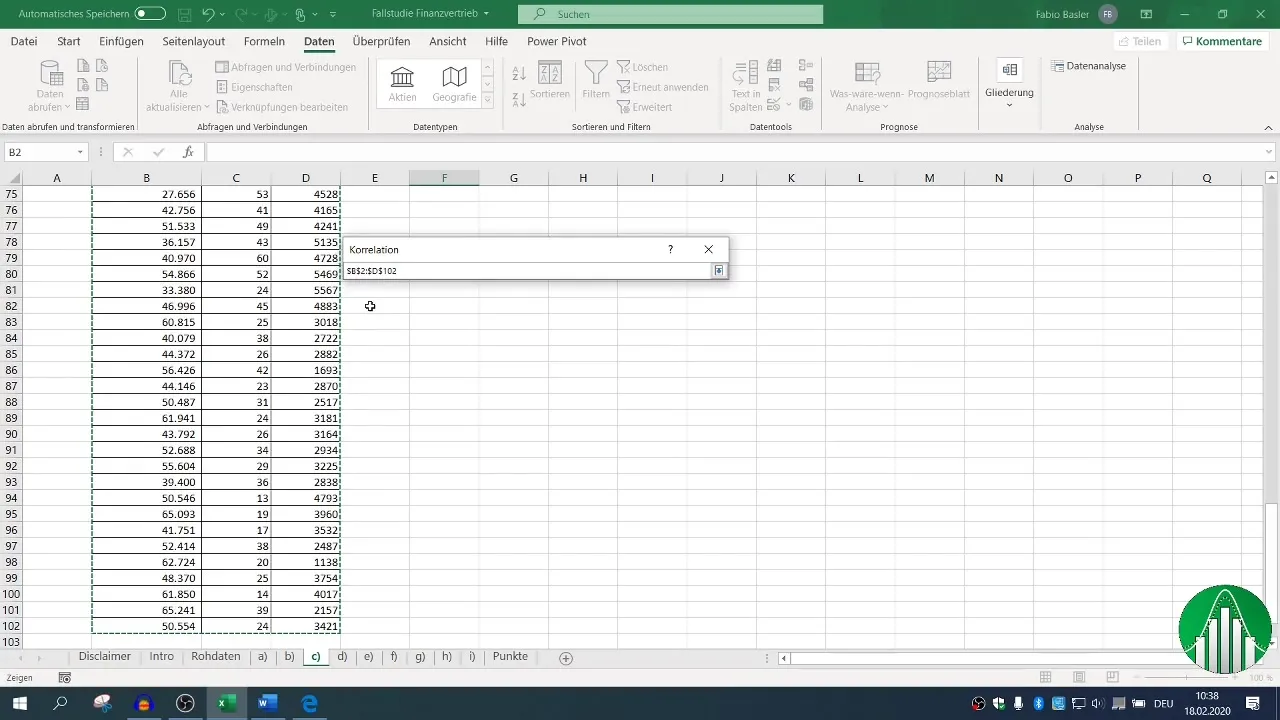Click Verknüpfungen bearbeiten button
This screenshot has width=1280, height=720.
282,107
